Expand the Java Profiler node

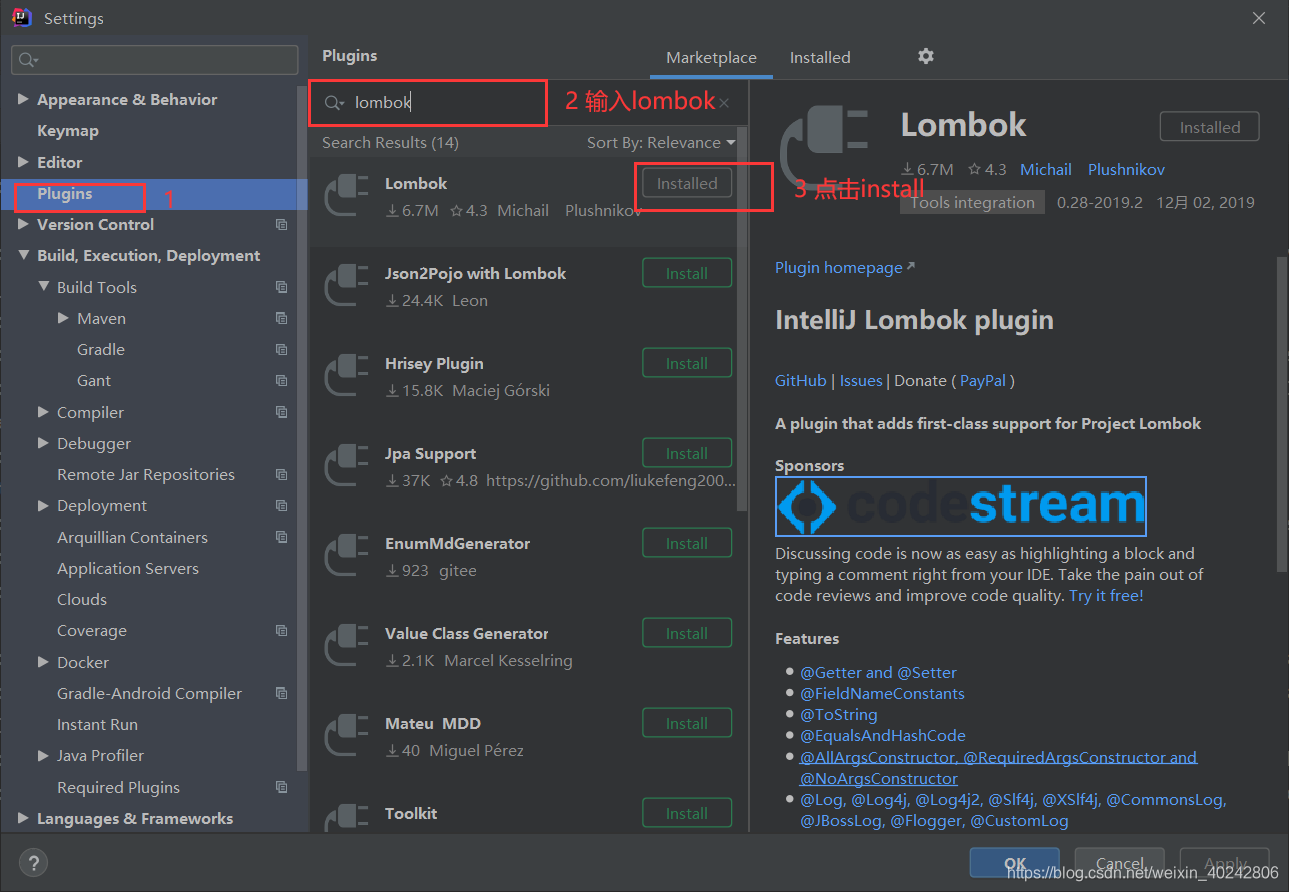43,756
